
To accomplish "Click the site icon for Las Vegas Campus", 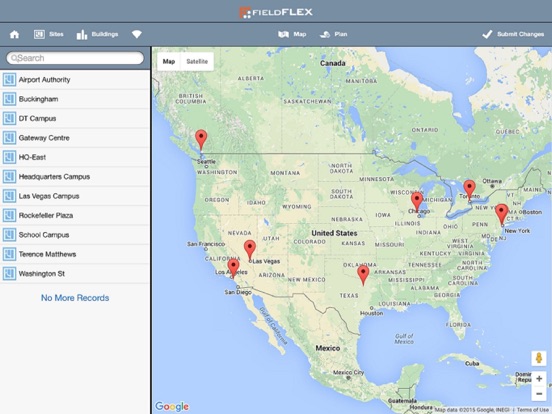I will 9,196.
